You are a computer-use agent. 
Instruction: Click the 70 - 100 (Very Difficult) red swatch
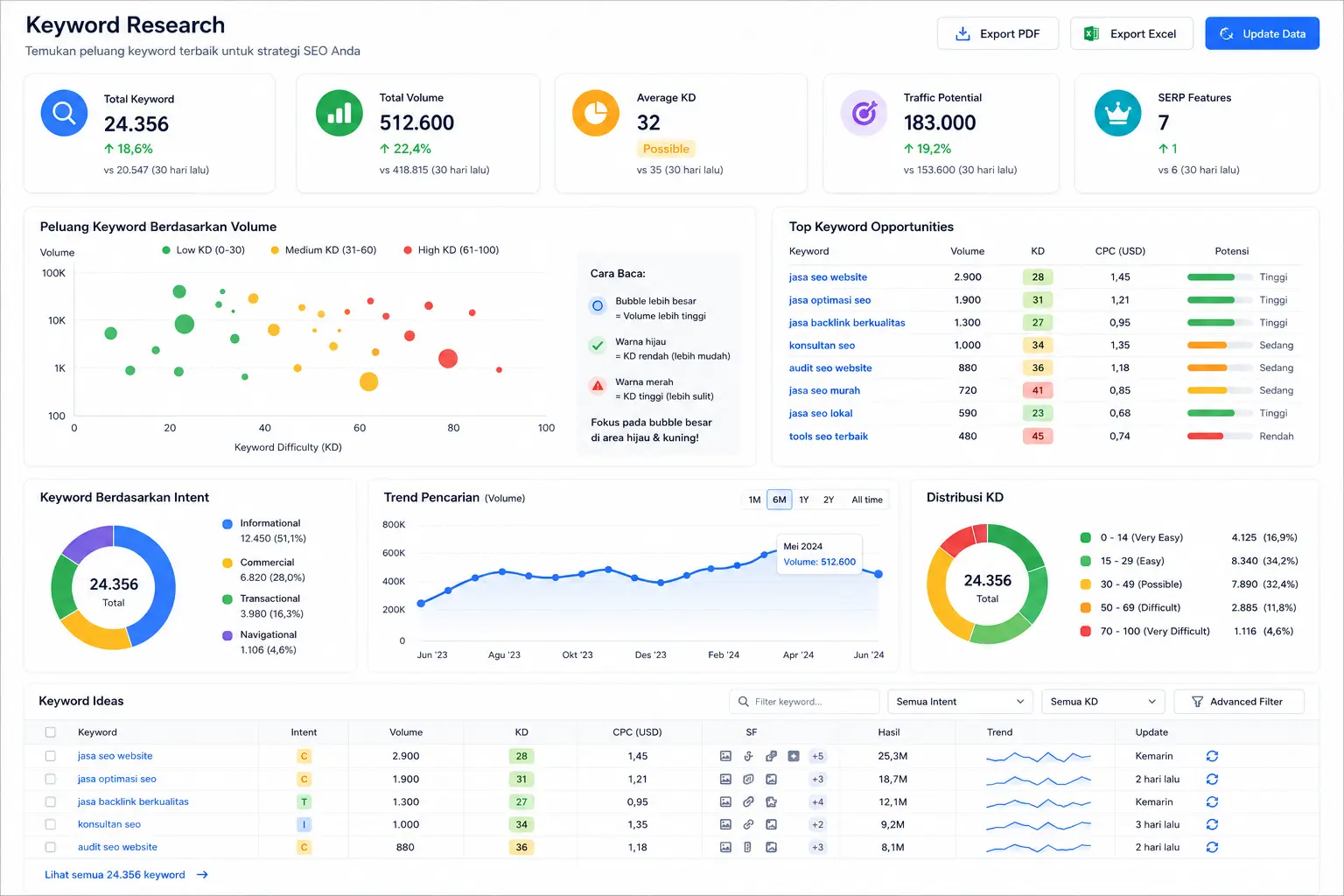click(x=1085, y=631)
